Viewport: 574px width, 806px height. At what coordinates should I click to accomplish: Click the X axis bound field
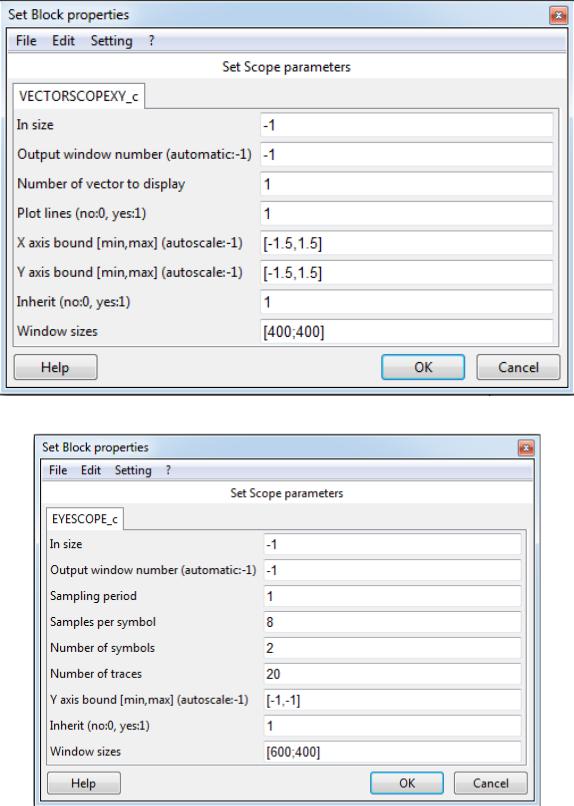click(406, 243)
